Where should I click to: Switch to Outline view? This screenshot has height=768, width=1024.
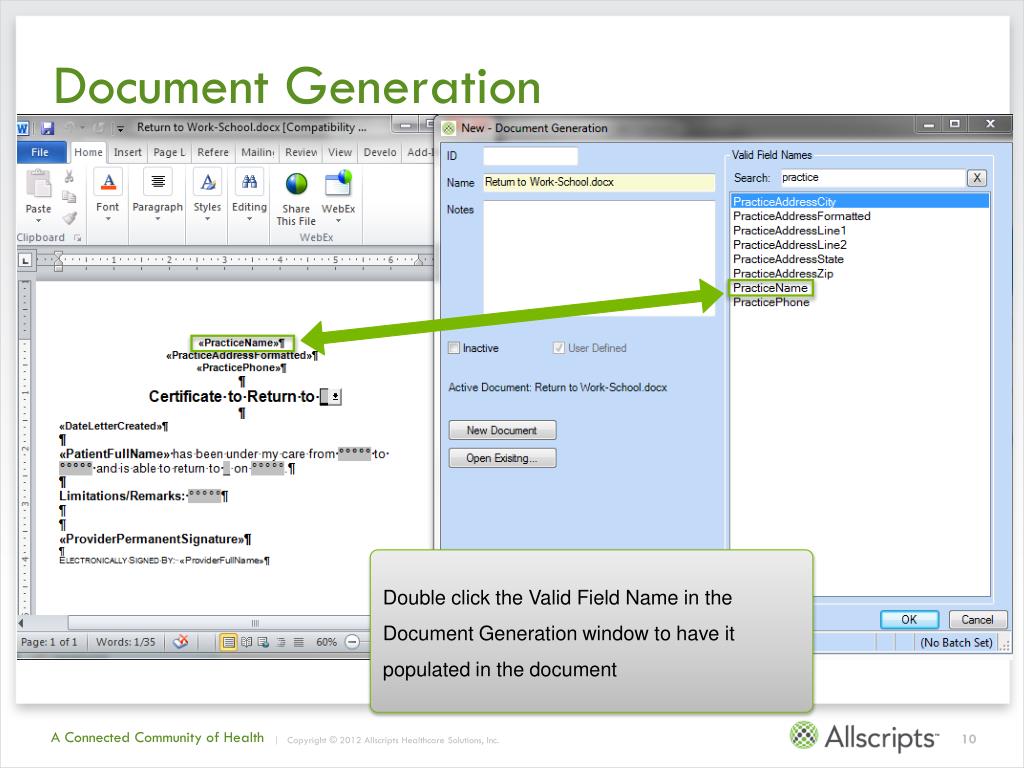281,642
